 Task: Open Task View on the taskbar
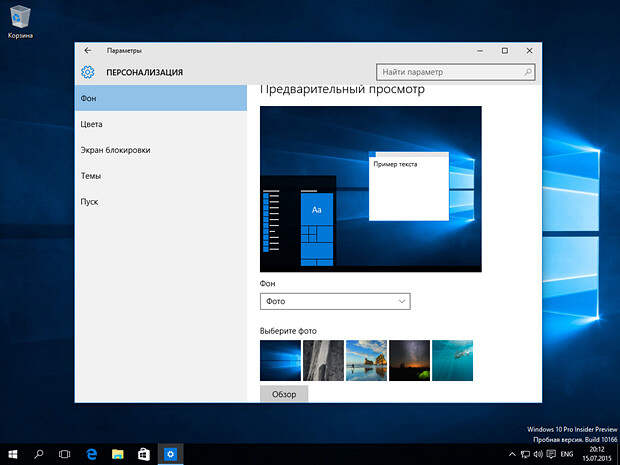[x=64, y=454]
